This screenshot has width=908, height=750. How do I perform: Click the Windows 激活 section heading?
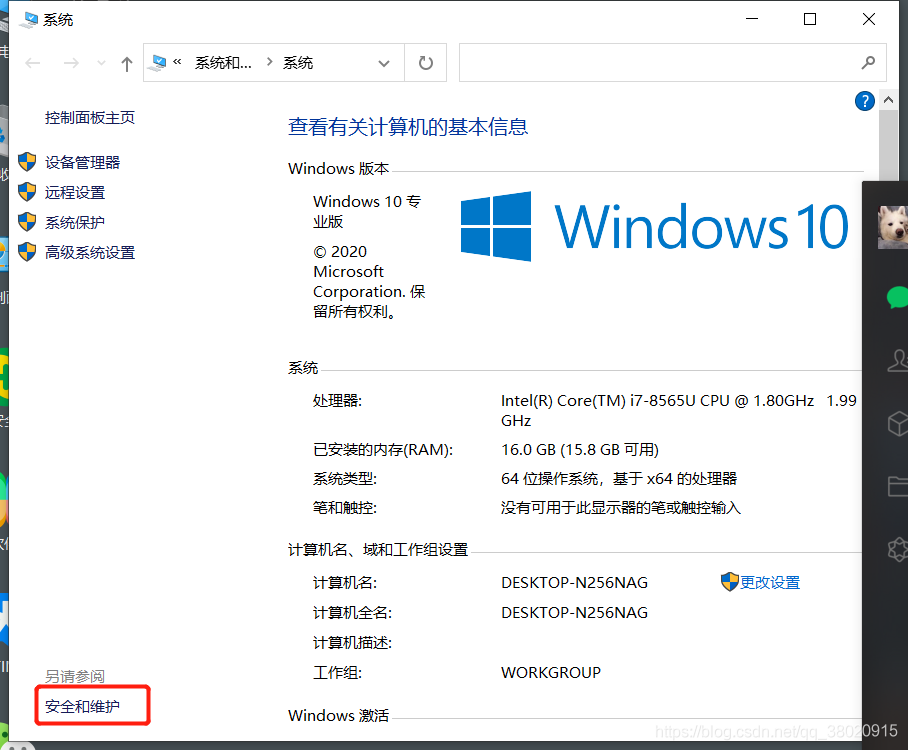tap(338, 715)
